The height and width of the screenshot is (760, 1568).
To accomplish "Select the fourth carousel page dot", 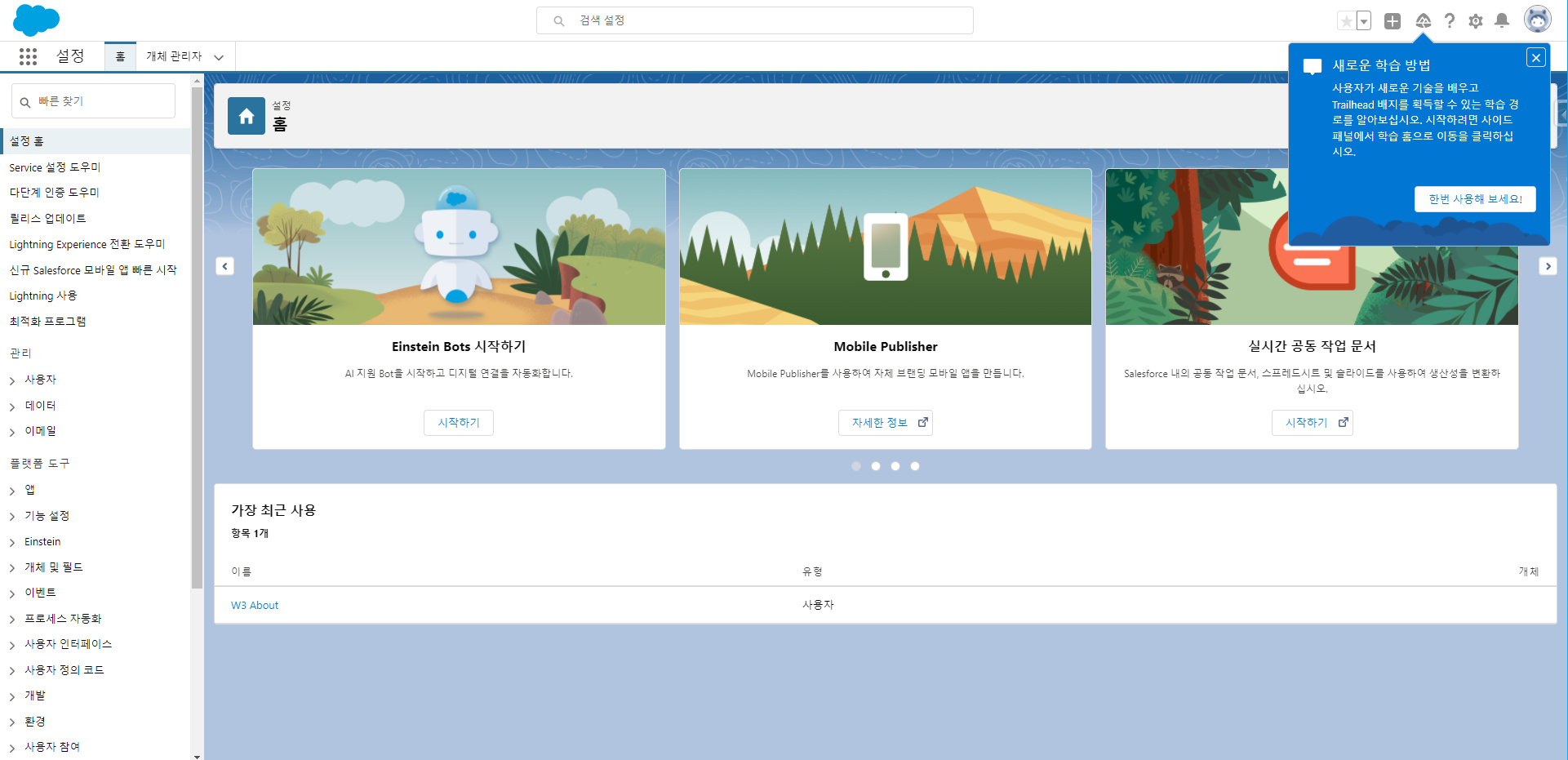I will pos(915,466).
